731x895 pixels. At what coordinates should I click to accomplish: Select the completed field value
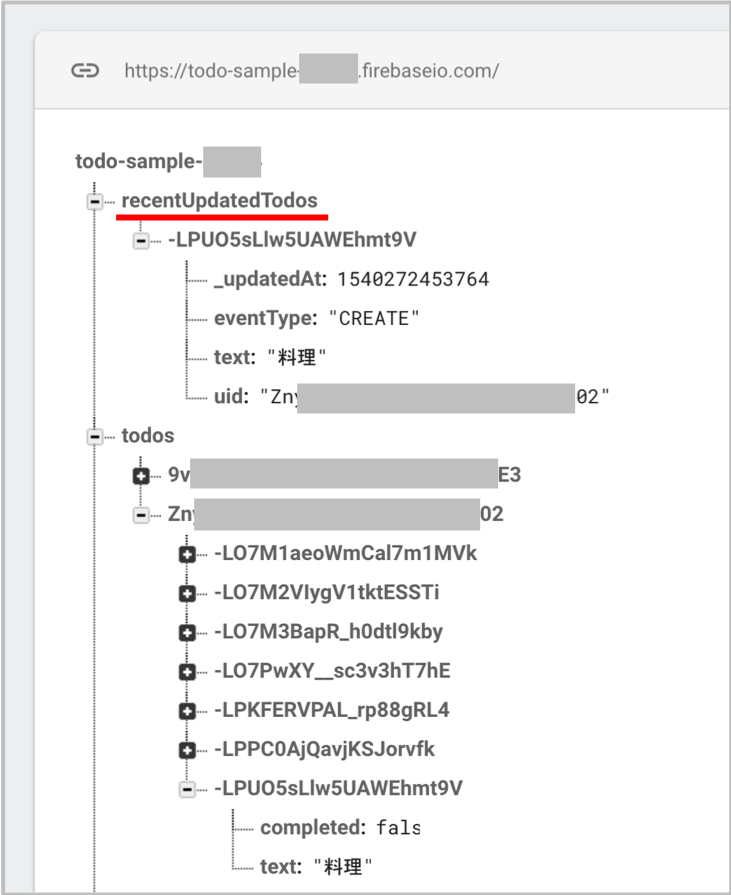point(398,827)
